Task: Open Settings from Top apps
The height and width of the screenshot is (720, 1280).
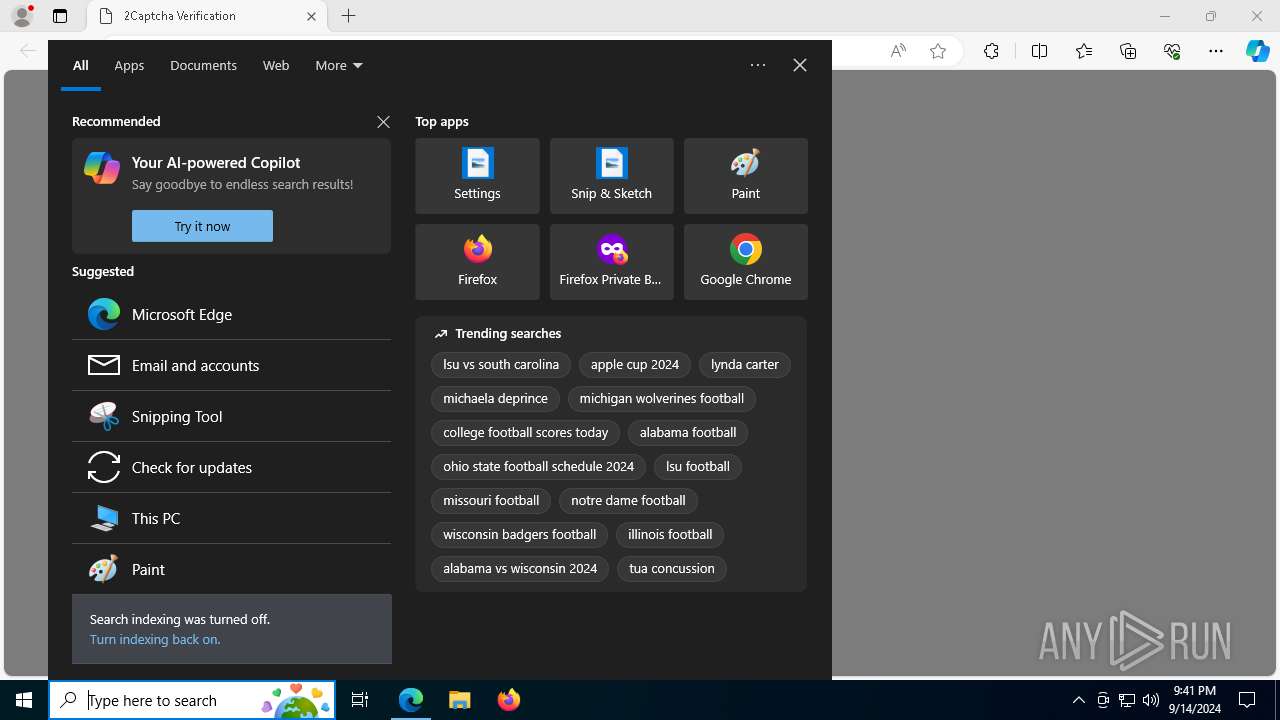Action: (477, 176)
